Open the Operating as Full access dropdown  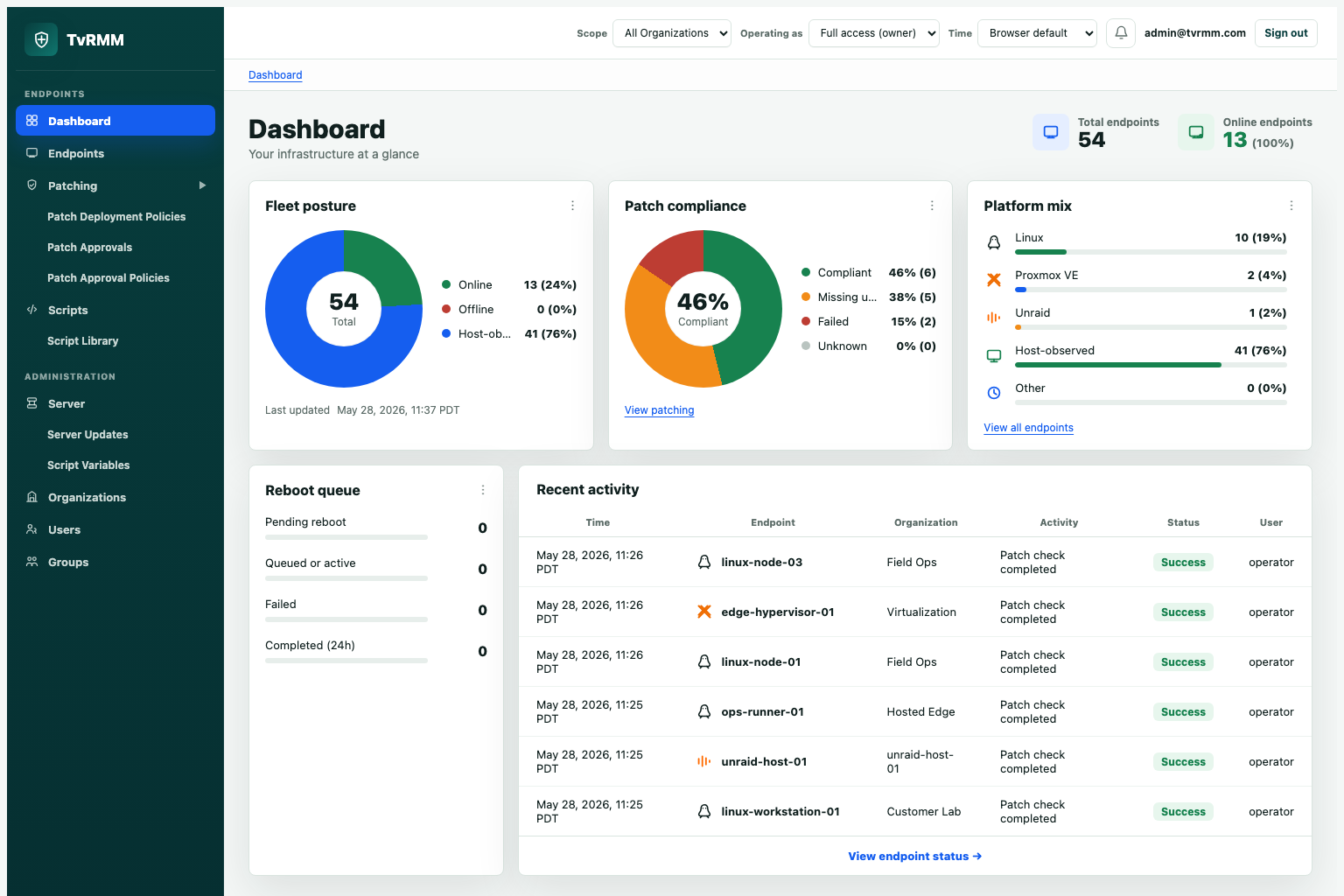(x=874, y=33)
